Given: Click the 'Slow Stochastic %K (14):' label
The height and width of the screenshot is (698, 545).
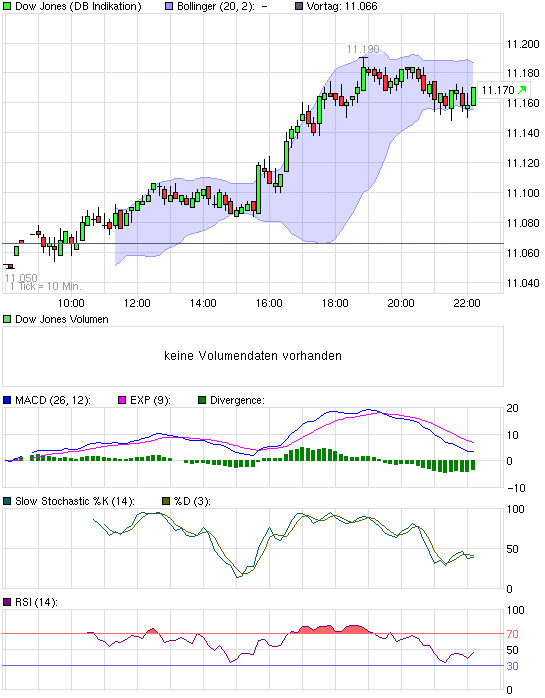Looking at the screenshot, I should [x=75, y=501].
